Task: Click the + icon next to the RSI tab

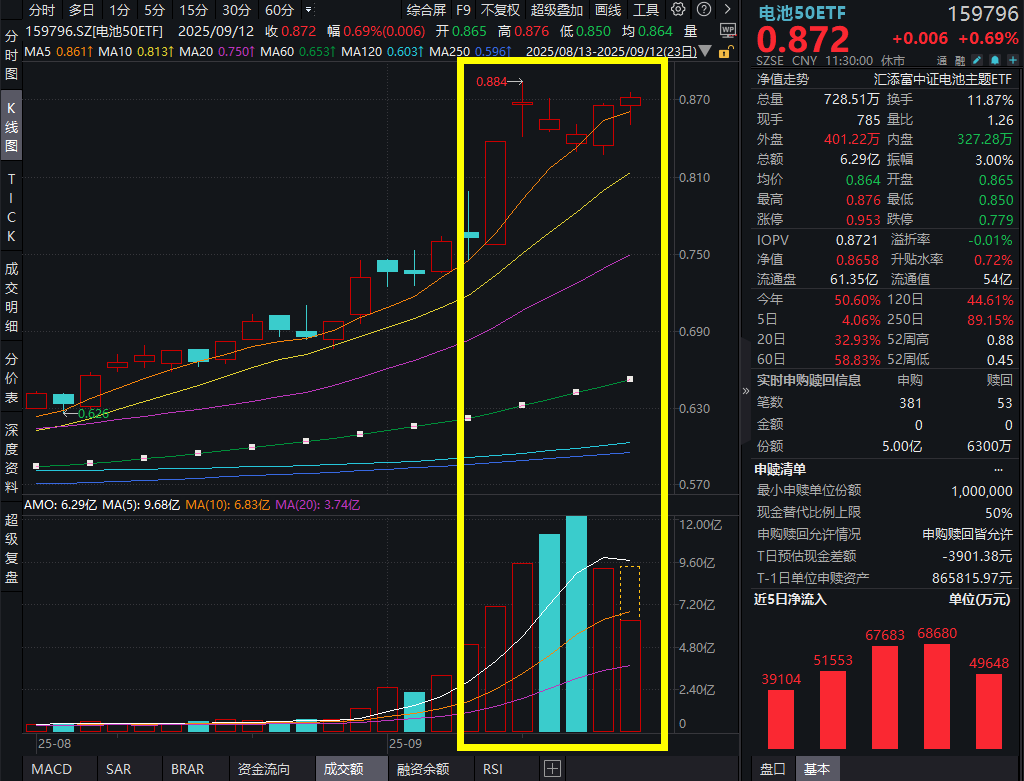Action: point(551,769)
